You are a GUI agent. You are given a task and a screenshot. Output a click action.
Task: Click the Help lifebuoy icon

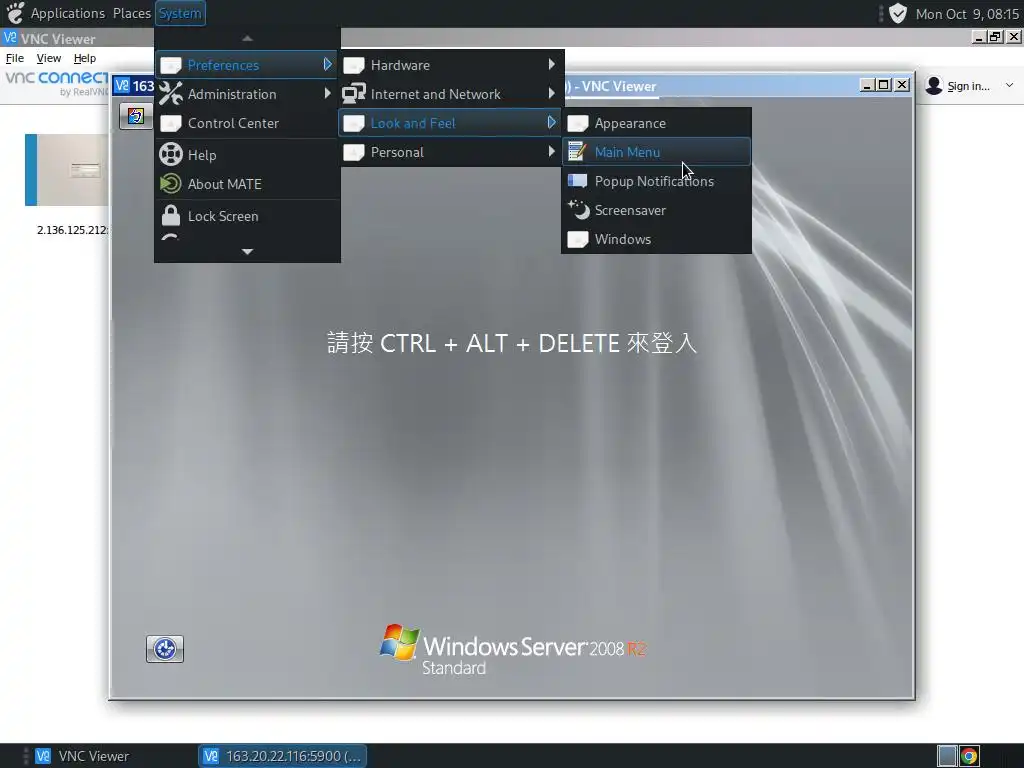click(171, 155)
